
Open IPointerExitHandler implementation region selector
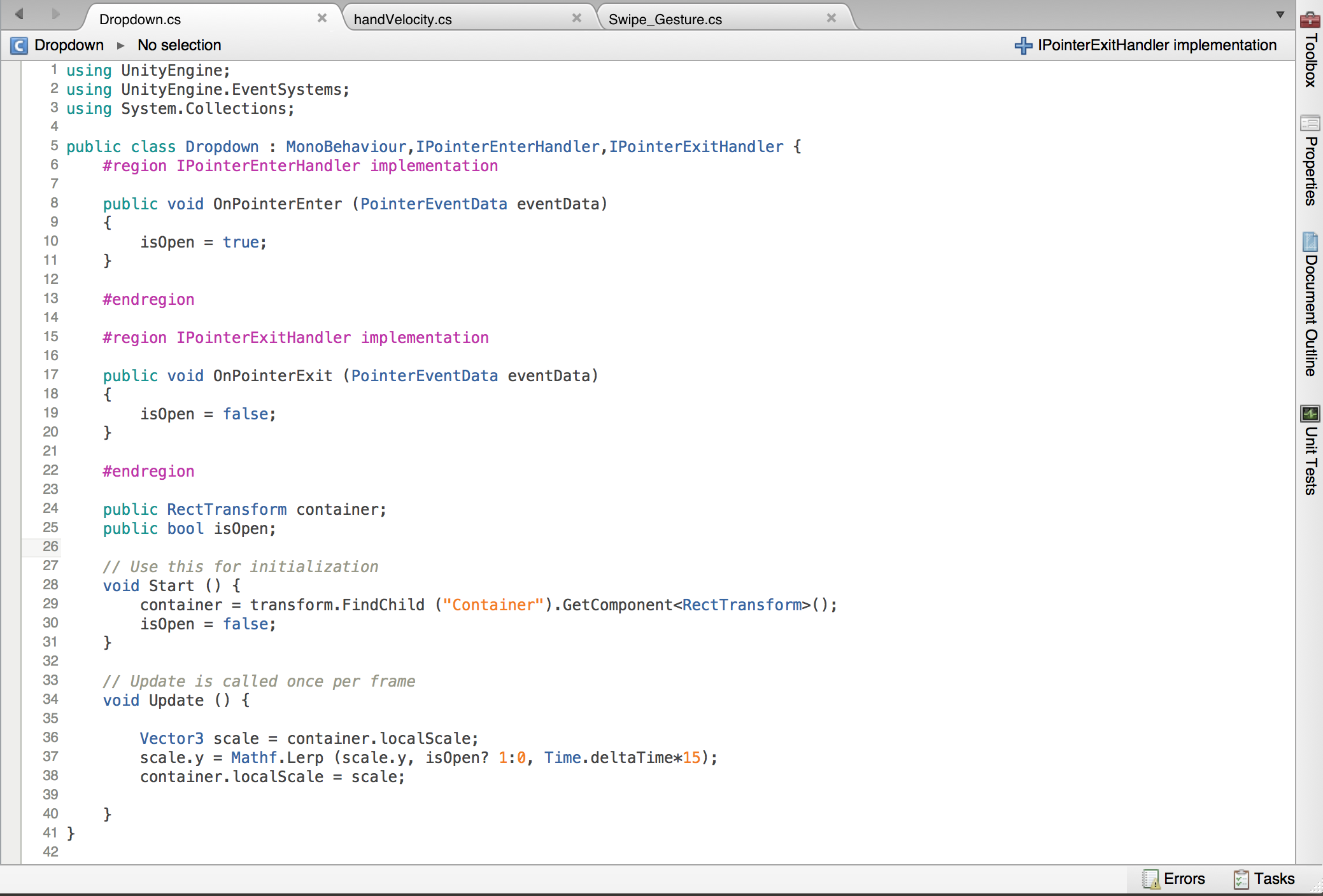pos(1157,45)
